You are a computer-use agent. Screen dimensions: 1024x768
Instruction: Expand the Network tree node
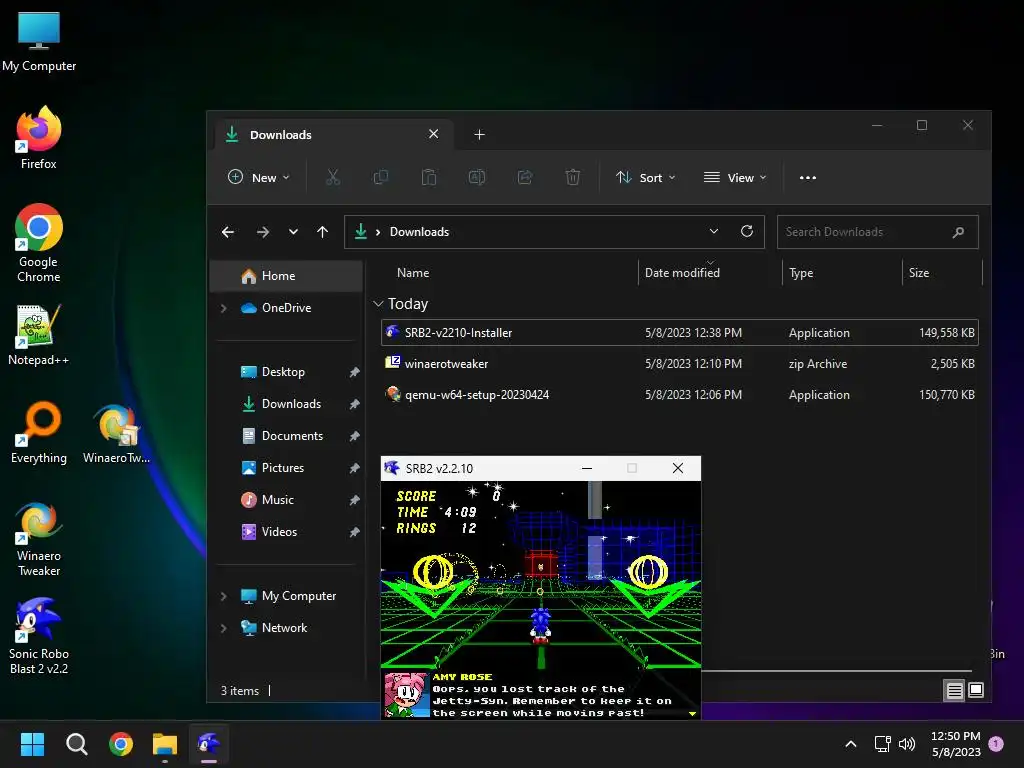pyautogui.click(x=224, y=628)
